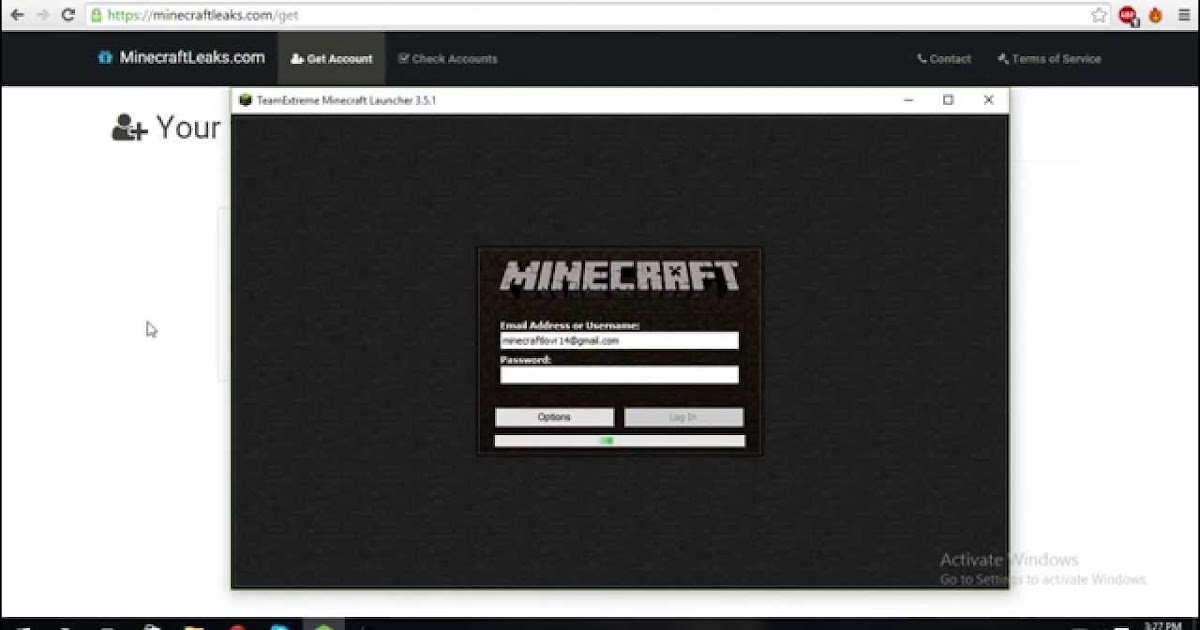Screen dimensions: 1200x630
Task: Click the Password input field
Action: [x=618, y=375]
